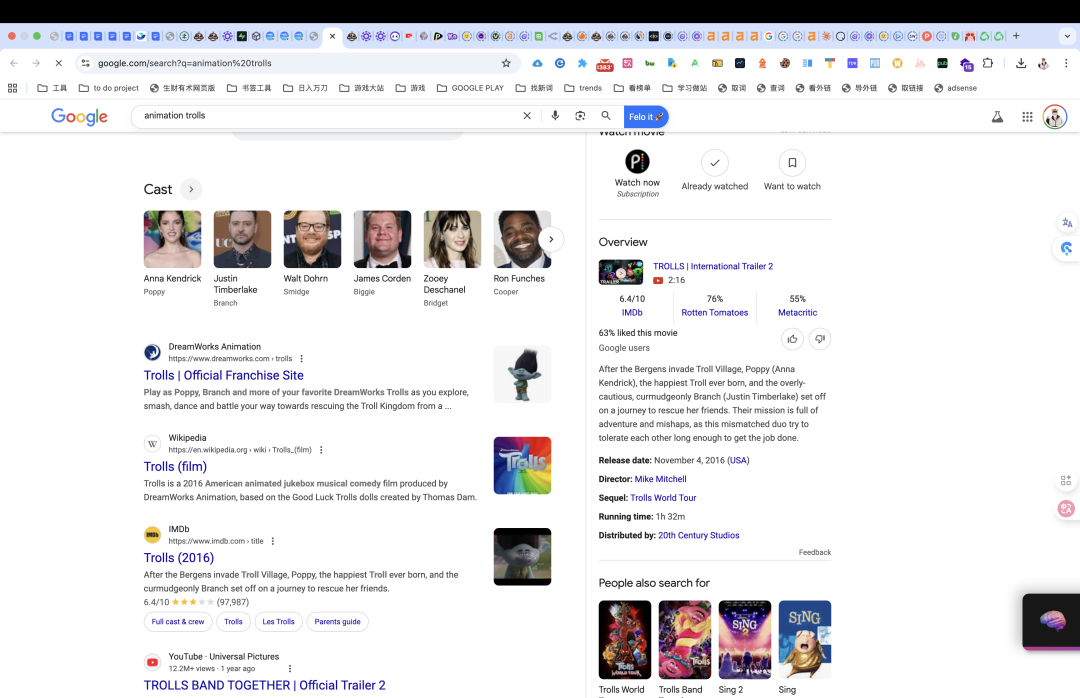Select James Corden cast photo
This screenshot has width=1080, height=698.
(382, 239)
